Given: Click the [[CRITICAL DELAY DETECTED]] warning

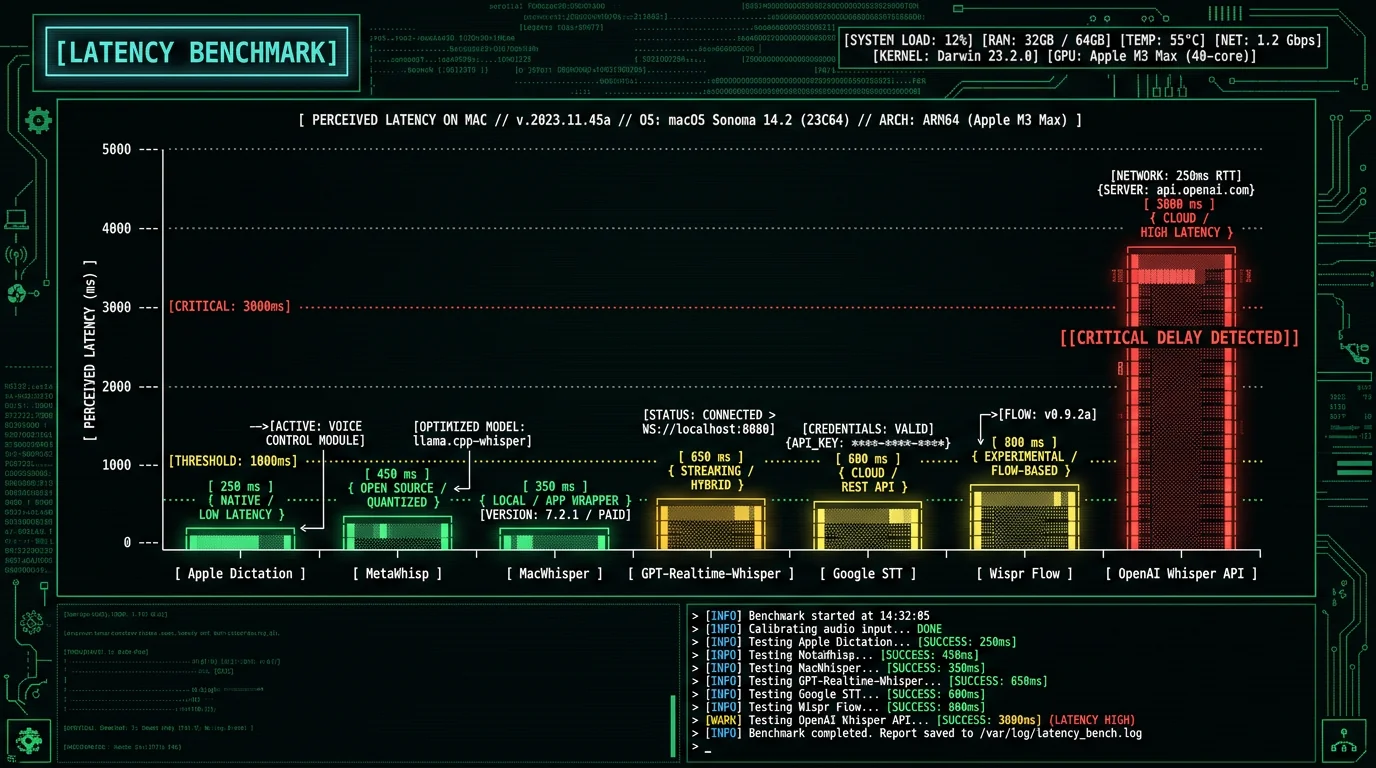Looking at the screenshot, I should (x=1180, y=338).
